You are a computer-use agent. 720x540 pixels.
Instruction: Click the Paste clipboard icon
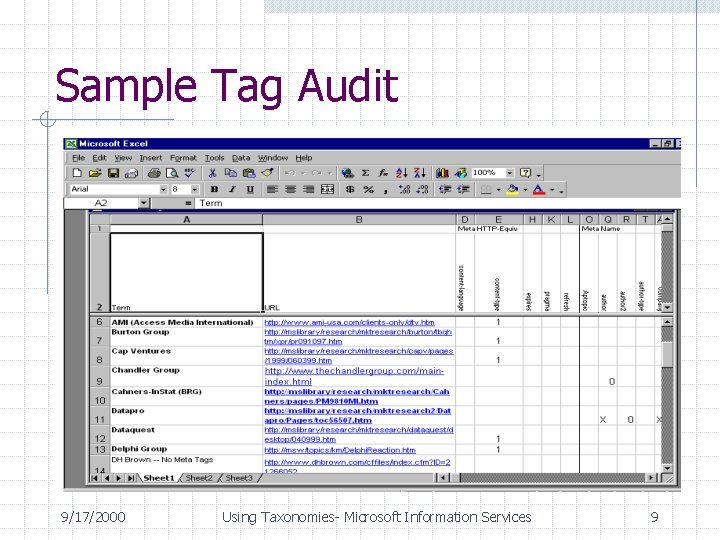248,173
